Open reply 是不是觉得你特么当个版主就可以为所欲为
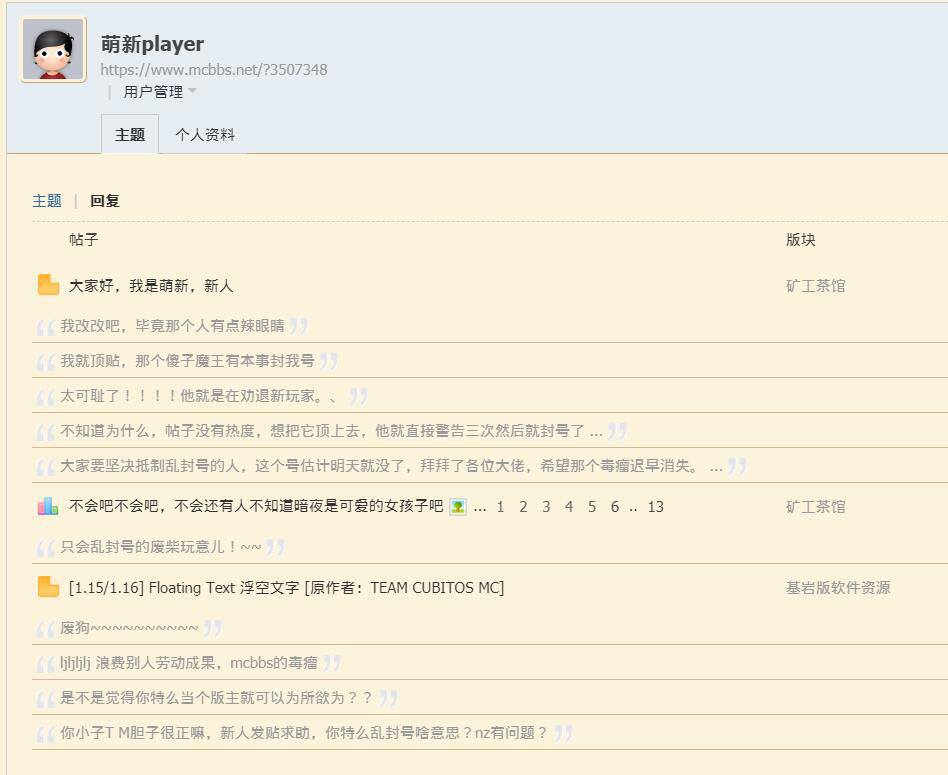This screenshot has width=948, height=775. 216,698
